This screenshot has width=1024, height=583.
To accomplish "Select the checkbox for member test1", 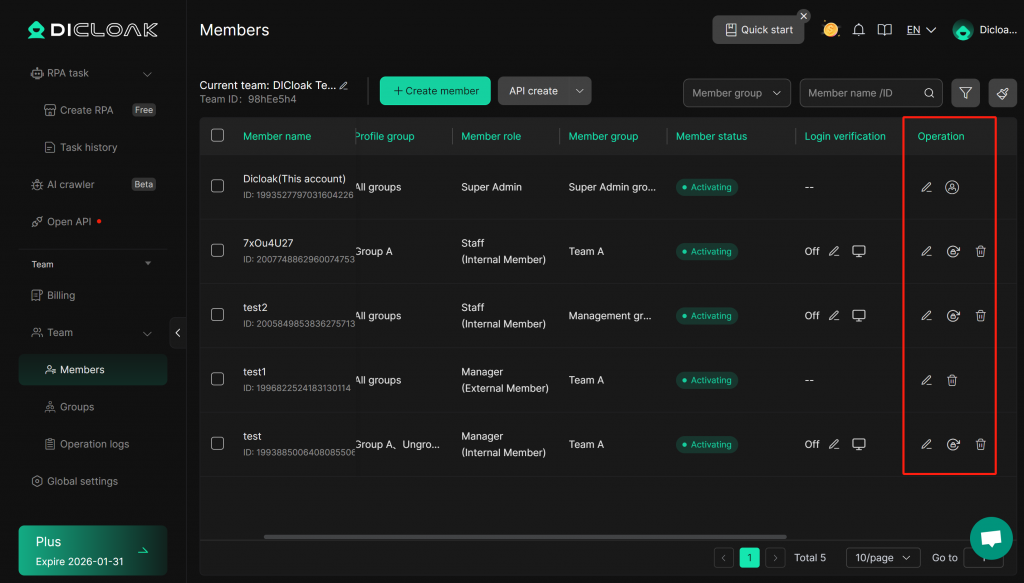I will tap(218, 379).
